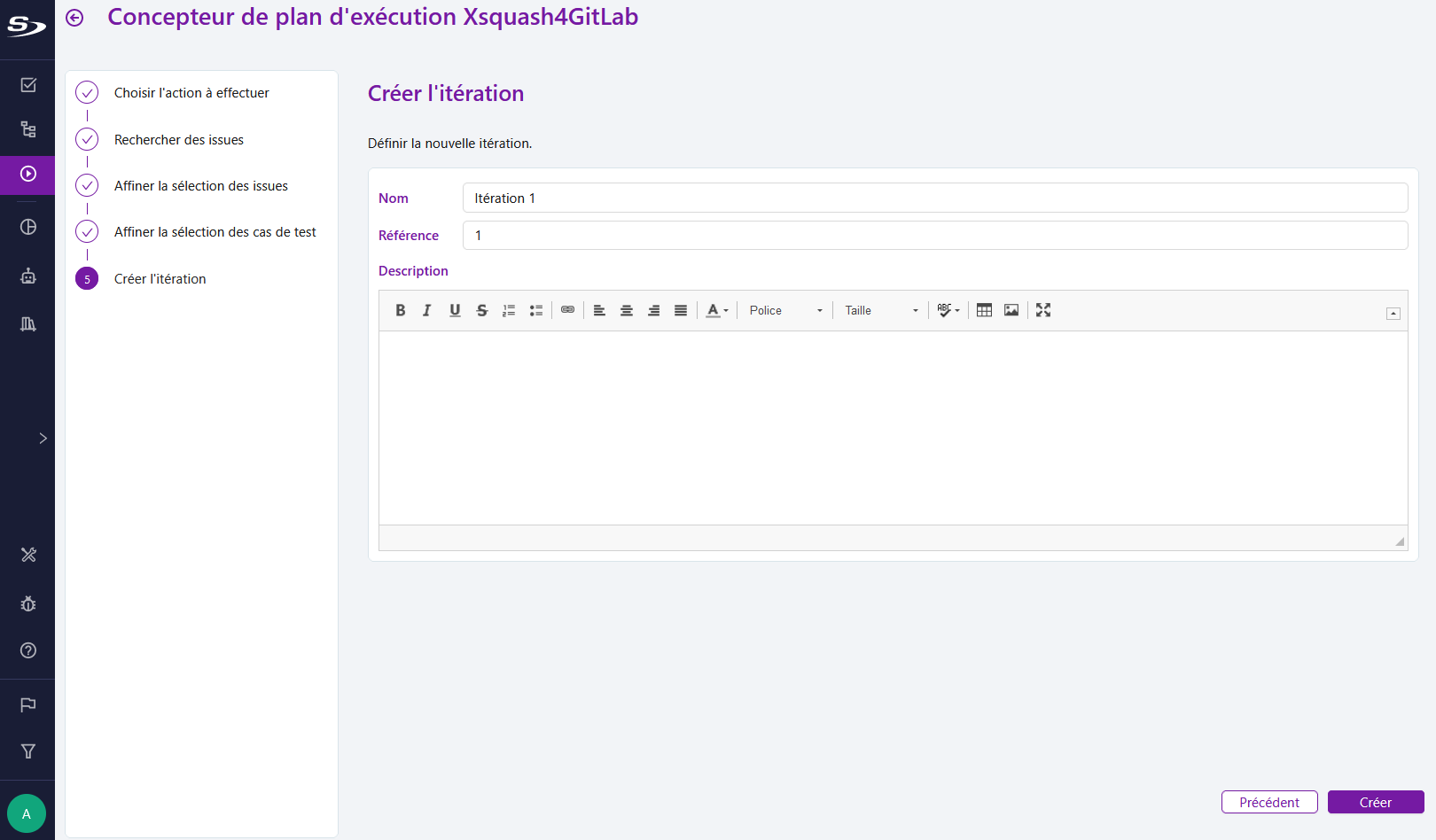This screenshot has height=840, width=1436.
Task: Insert a link in the description editor
Action: click(x=567, y=310)
